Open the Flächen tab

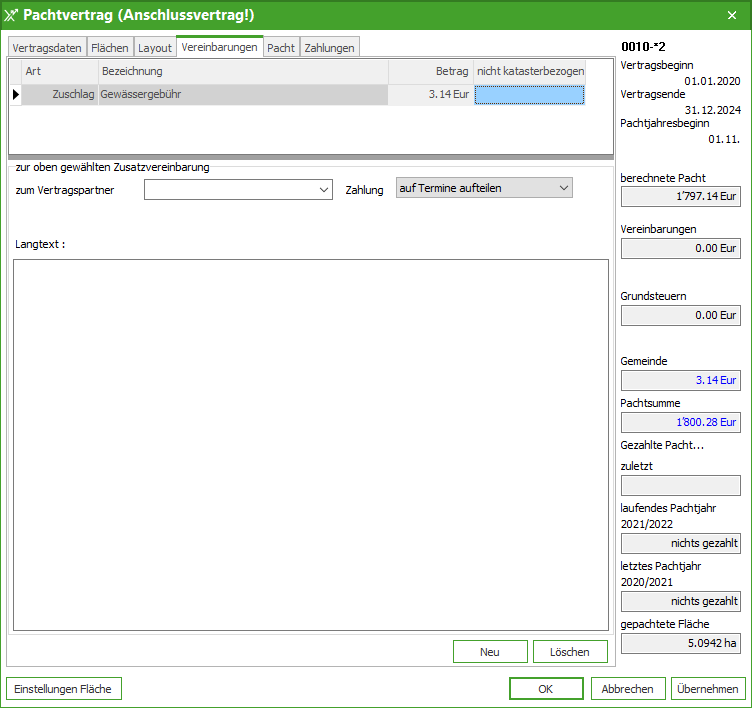110,48
